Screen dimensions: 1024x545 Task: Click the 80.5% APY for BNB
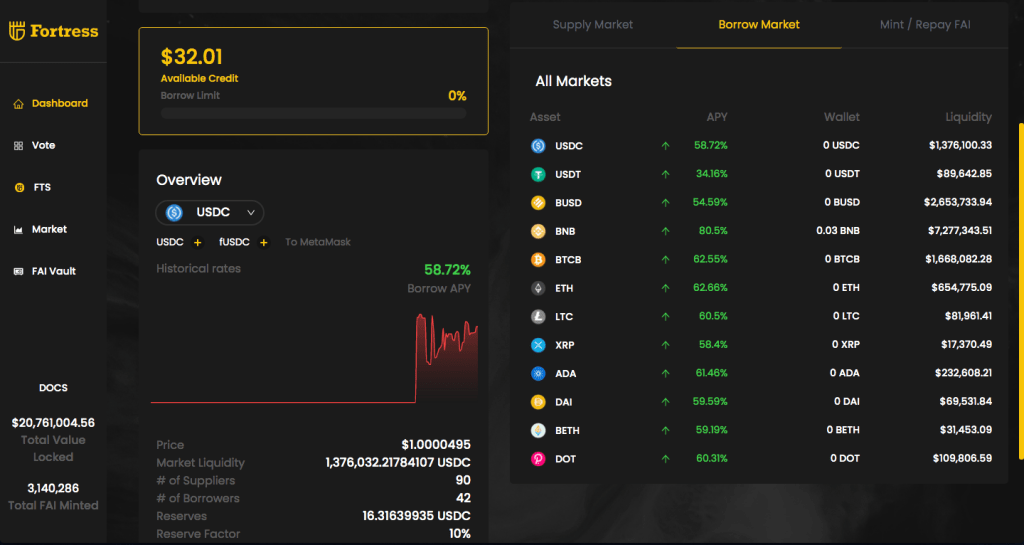712,231
